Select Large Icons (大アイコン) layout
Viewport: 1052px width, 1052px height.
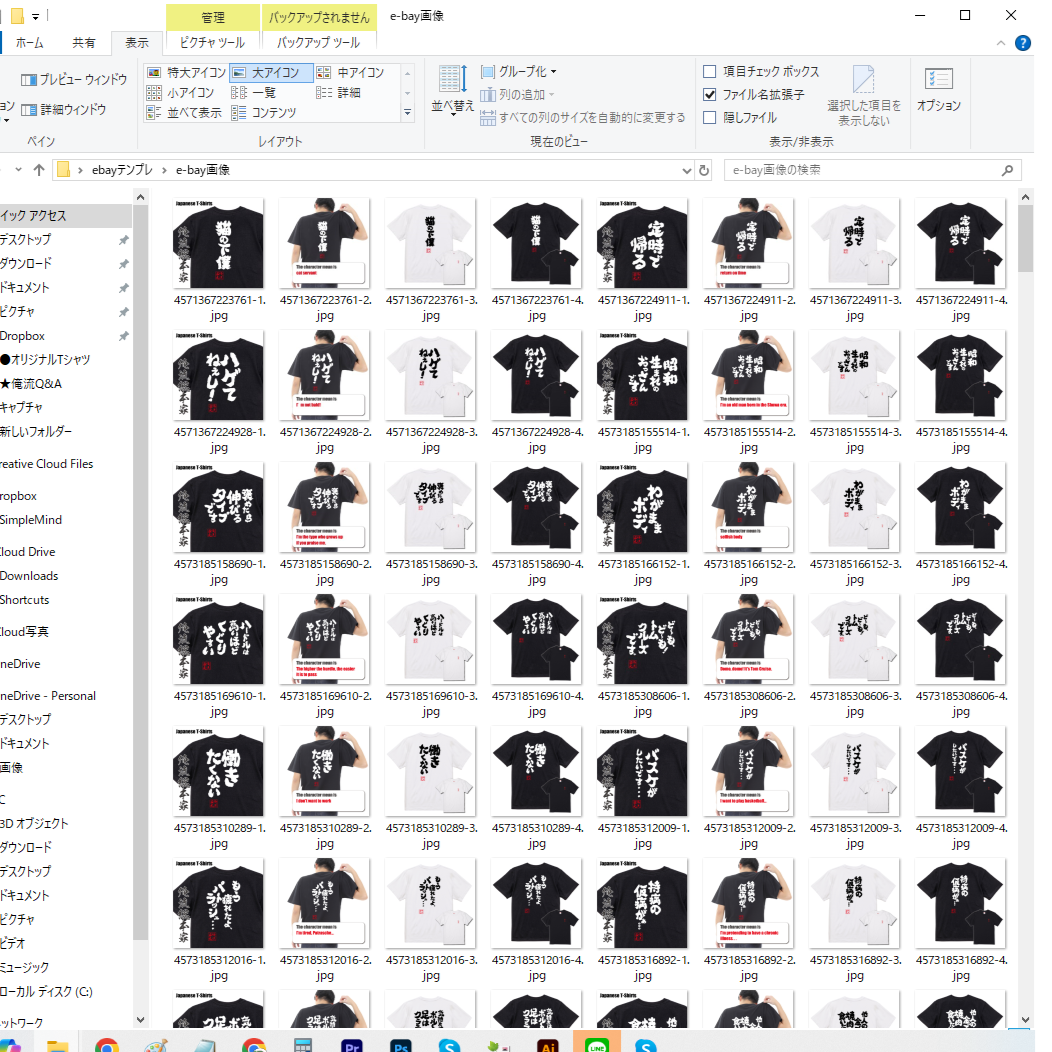pyautogui.click(x=271, y=72)
